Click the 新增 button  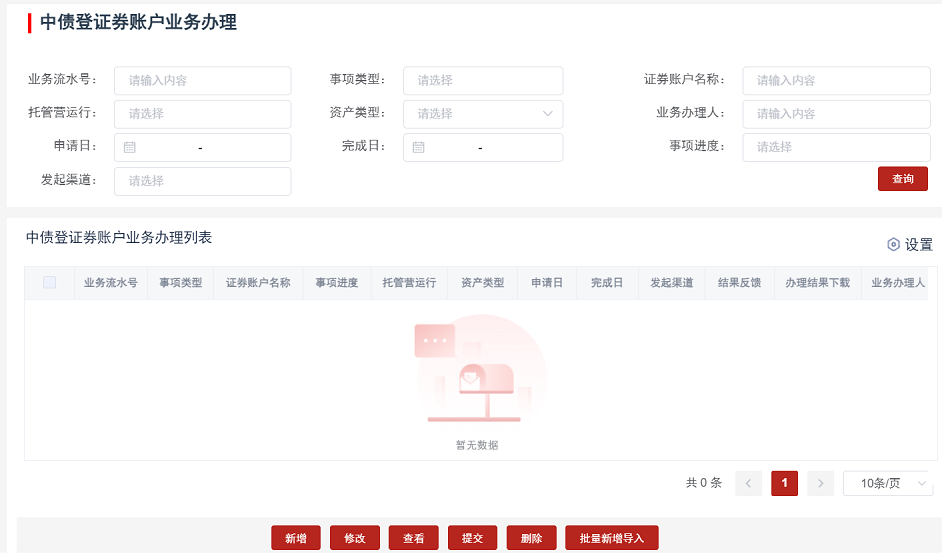tap(296, 538)
